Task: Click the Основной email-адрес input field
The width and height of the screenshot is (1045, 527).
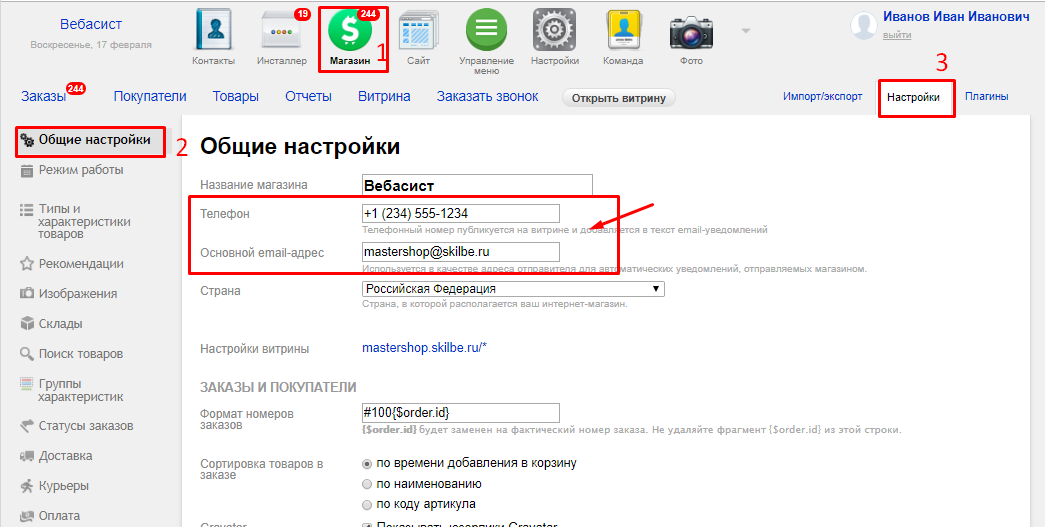Action: click(x=461, y=252)
